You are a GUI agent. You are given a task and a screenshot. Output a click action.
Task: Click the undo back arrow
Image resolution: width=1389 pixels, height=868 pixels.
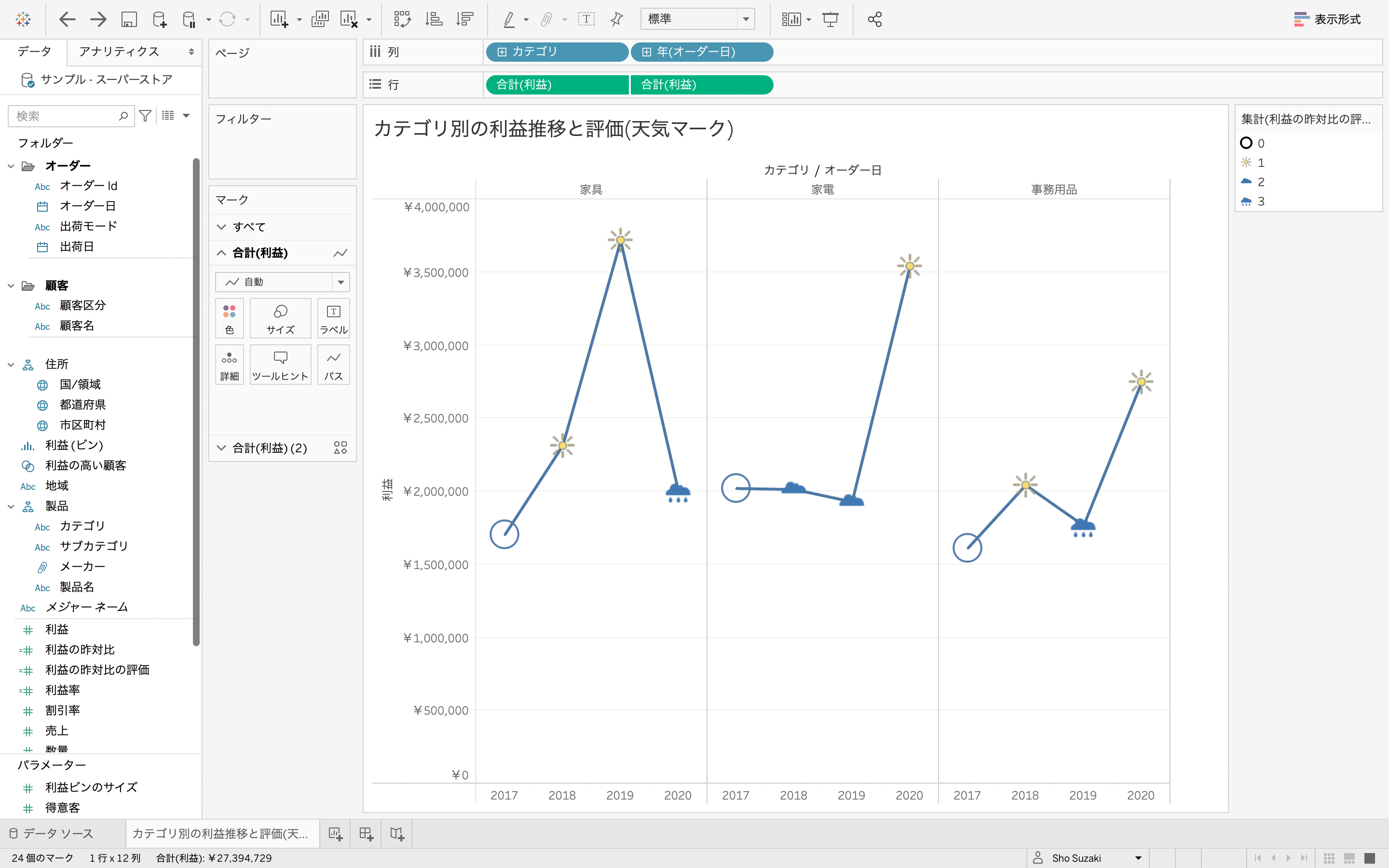coord(68,19)
